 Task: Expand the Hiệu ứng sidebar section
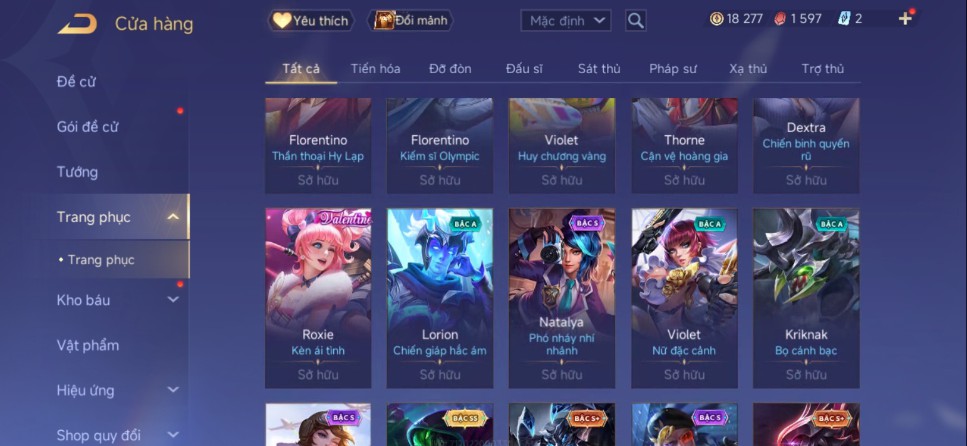coord(173,390)
